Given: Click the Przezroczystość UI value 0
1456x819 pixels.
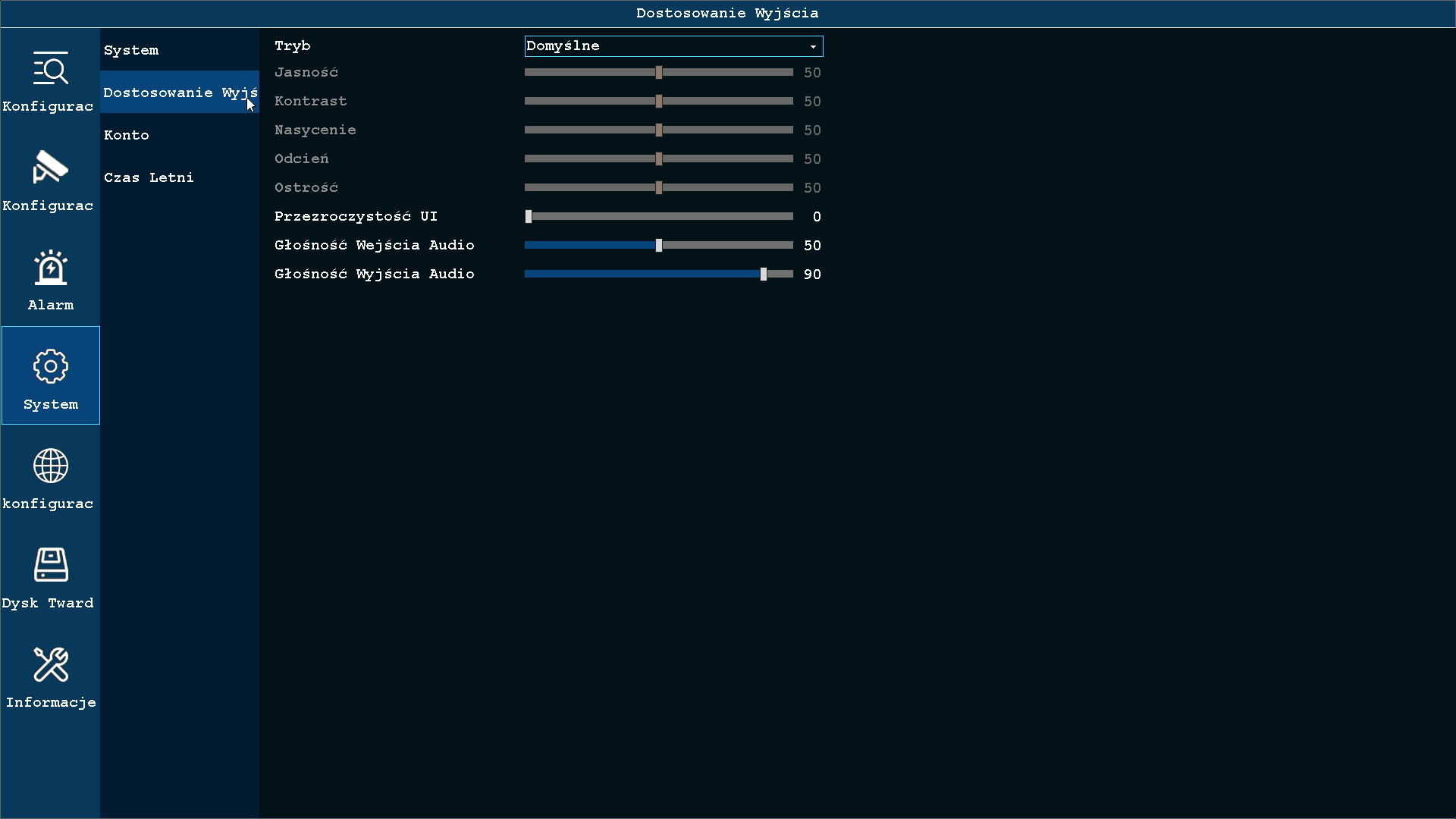Looking at the screenshot, I should (x=817, y=217).
